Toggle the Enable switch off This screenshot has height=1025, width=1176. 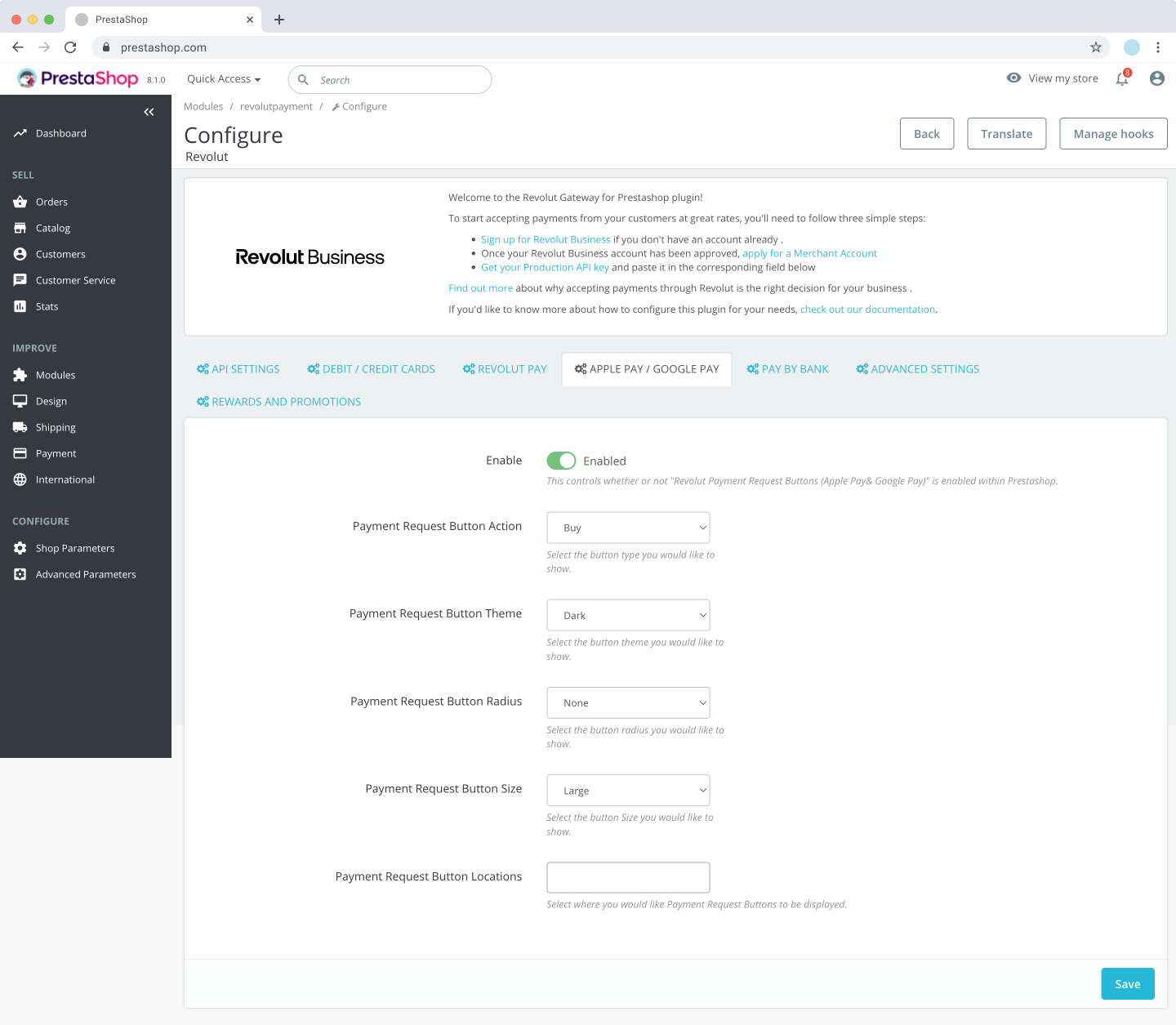click(561, 461)
